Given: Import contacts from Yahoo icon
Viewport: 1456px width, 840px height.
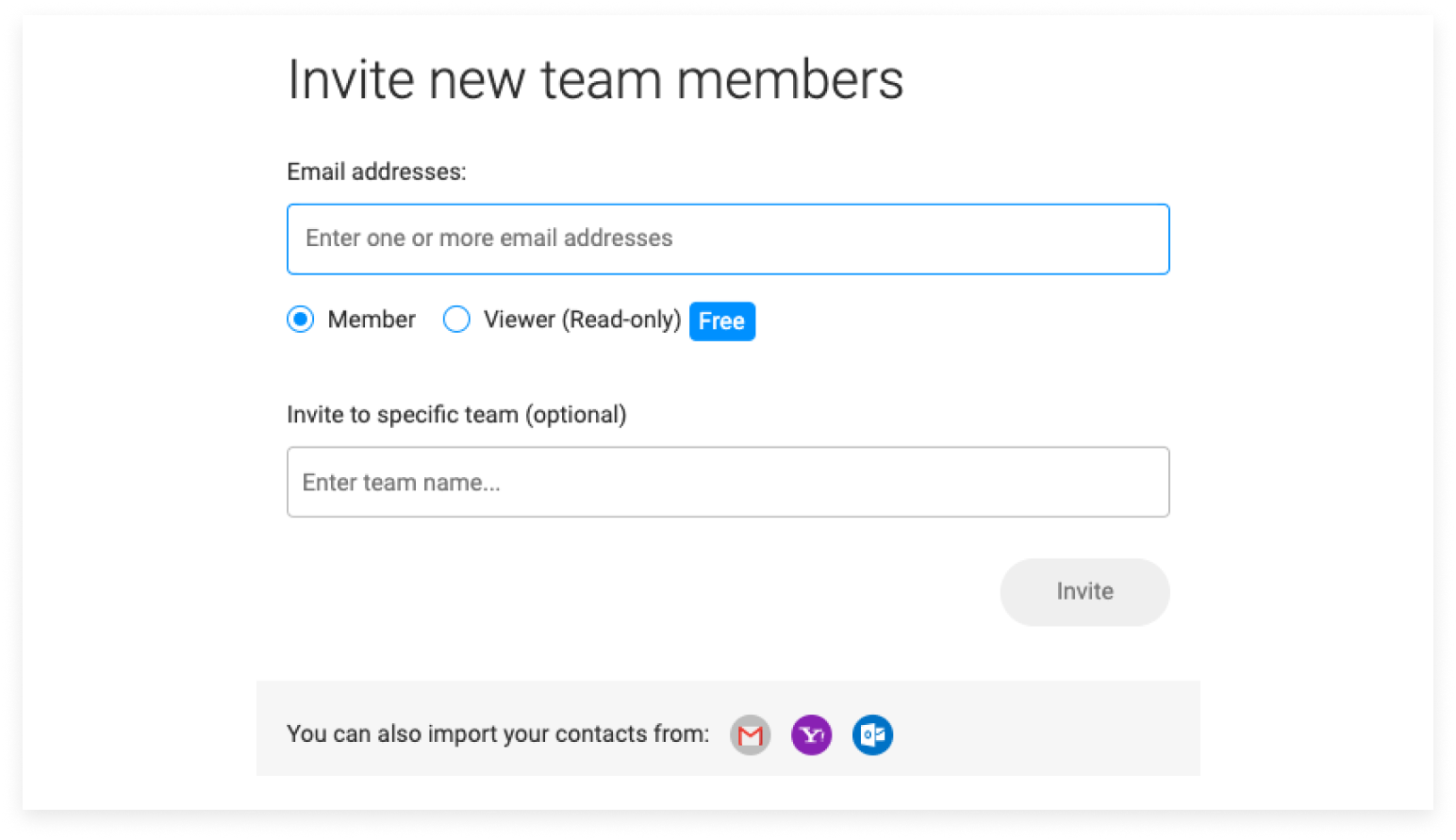Looking at the screenshot, I should pos(812,735).
